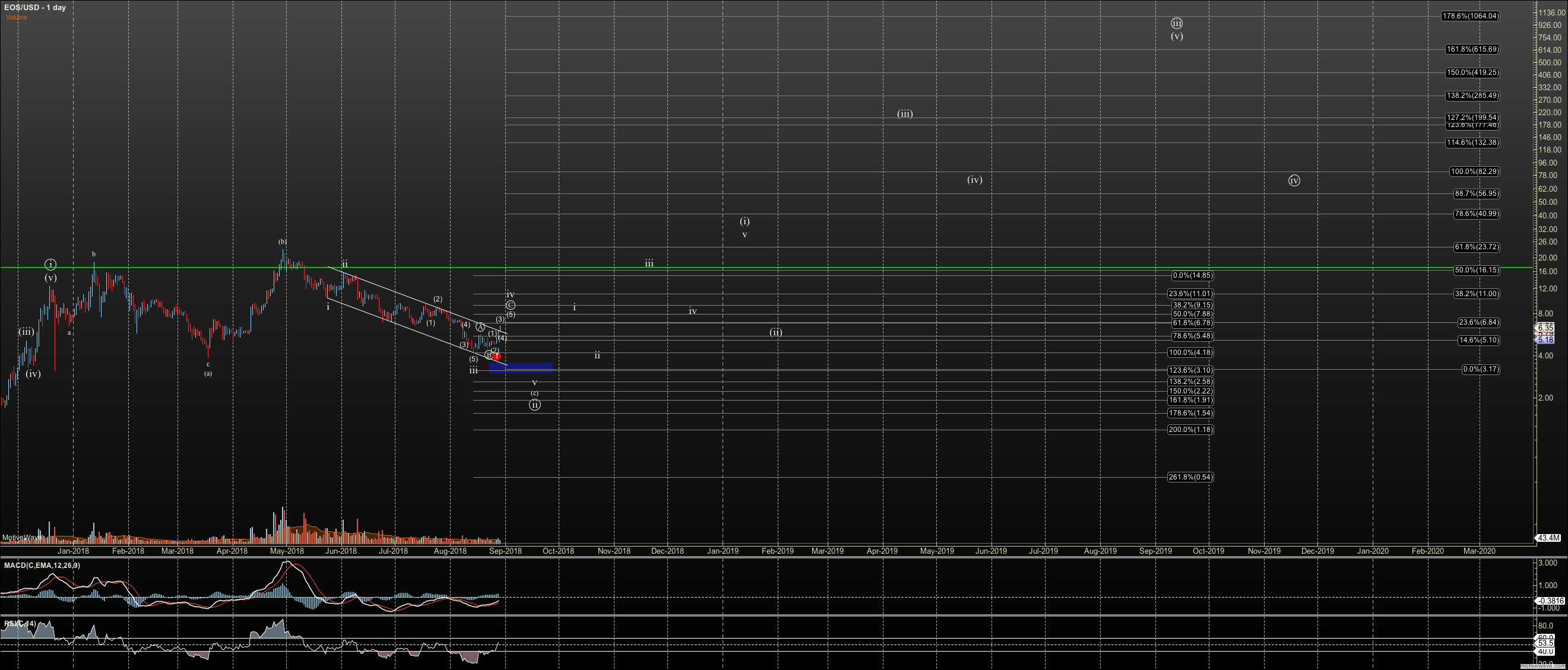The image size is (1568, 670).
Task: Select the EOS/USD - 1 day chart title
Action: (x=33, y=7)
